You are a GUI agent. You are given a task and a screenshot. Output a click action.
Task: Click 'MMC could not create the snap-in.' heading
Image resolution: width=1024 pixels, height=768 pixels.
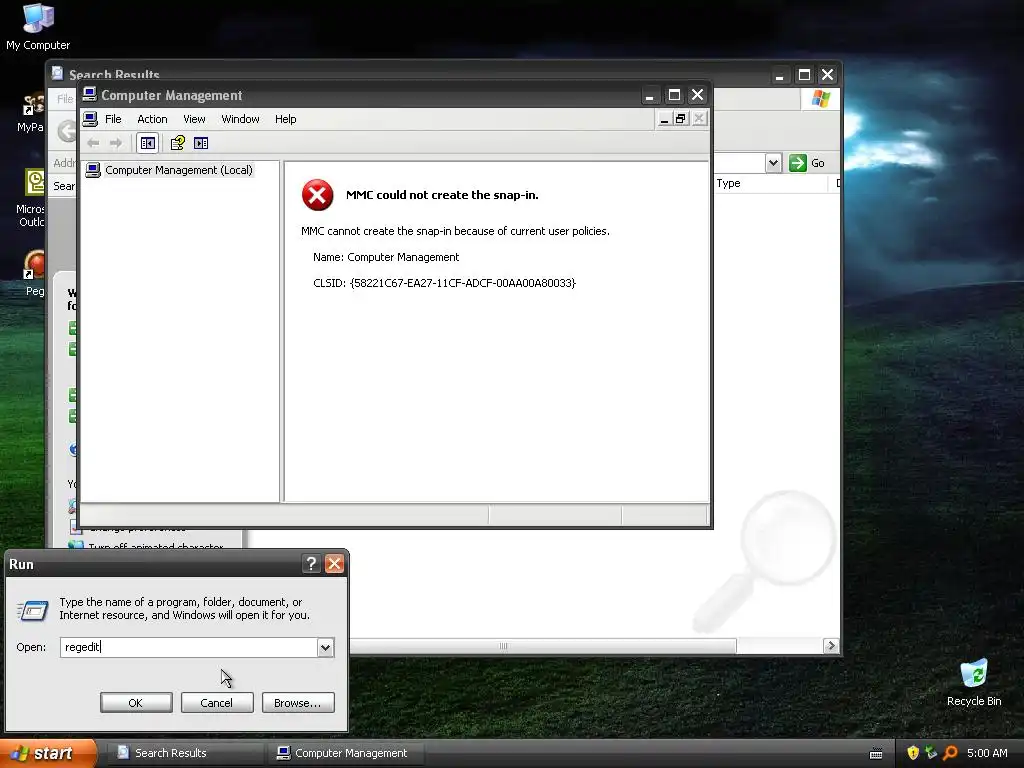pyautogui.click(x=442, y=195)
